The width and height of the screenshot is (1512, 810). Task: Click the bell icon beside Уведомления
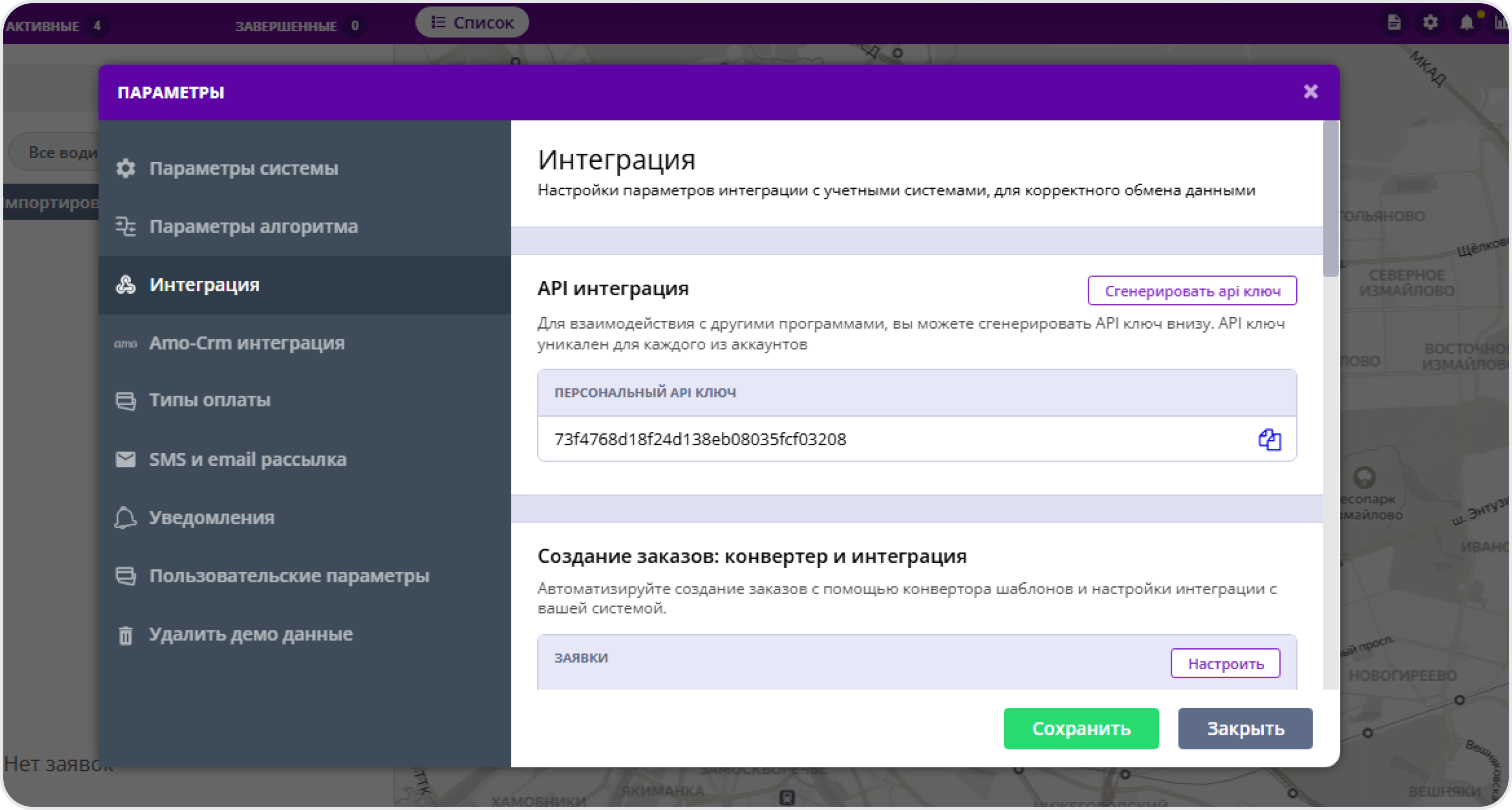[125, 517]
